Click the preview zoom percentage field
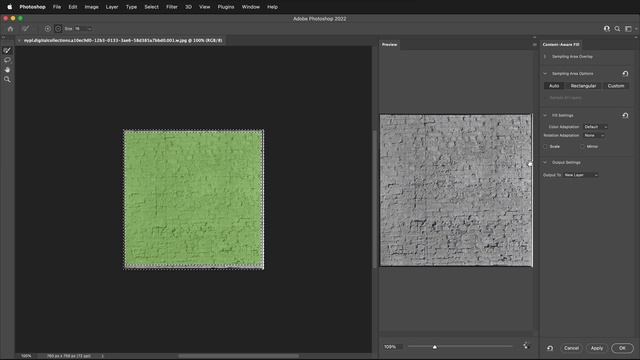 392,347
